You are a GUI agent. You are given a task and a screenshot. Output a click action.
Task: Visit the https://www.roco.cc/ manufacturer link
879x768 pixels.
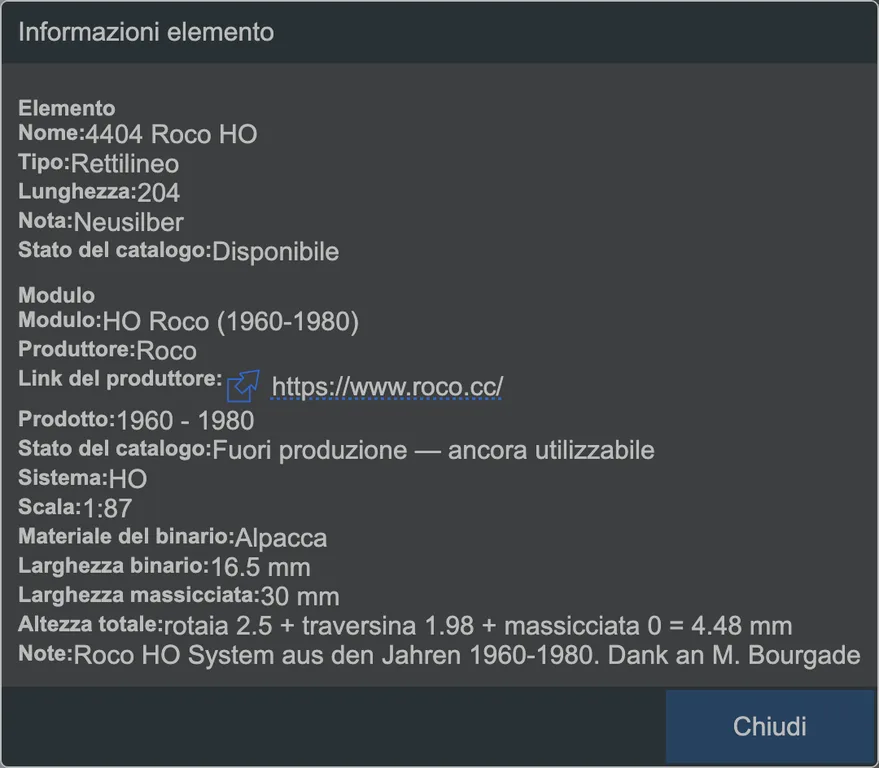click(x=387, y=386)
